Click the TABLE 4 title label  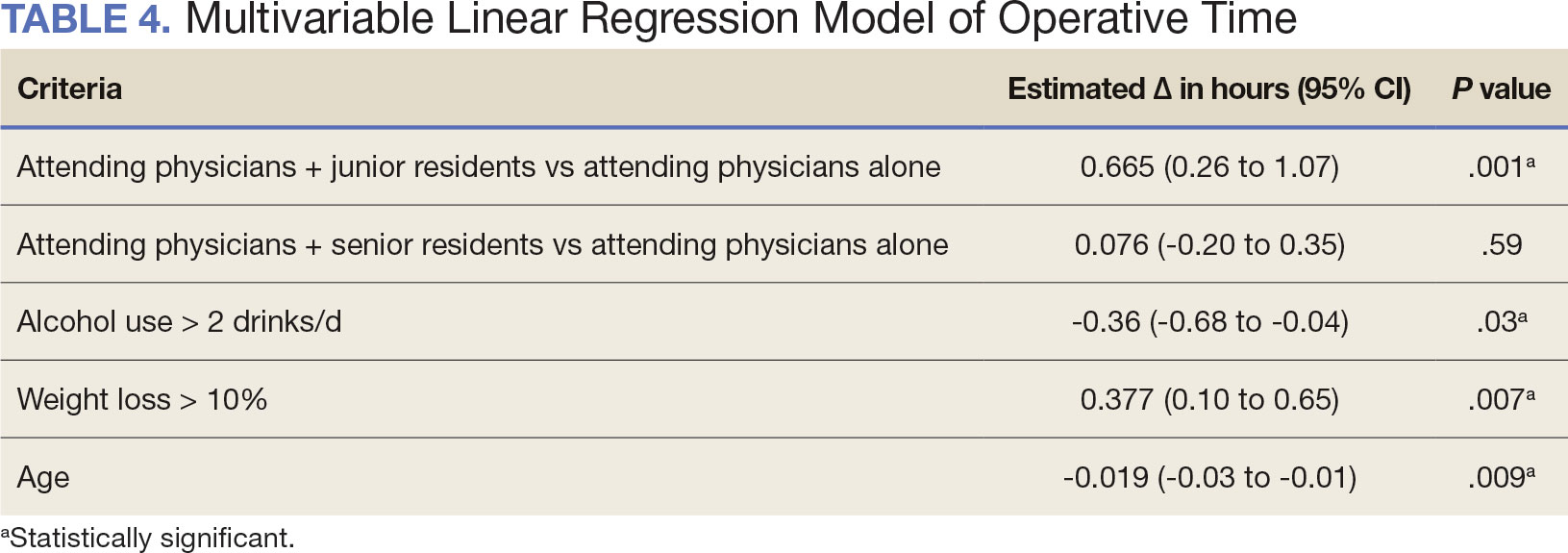pos(86,19)
